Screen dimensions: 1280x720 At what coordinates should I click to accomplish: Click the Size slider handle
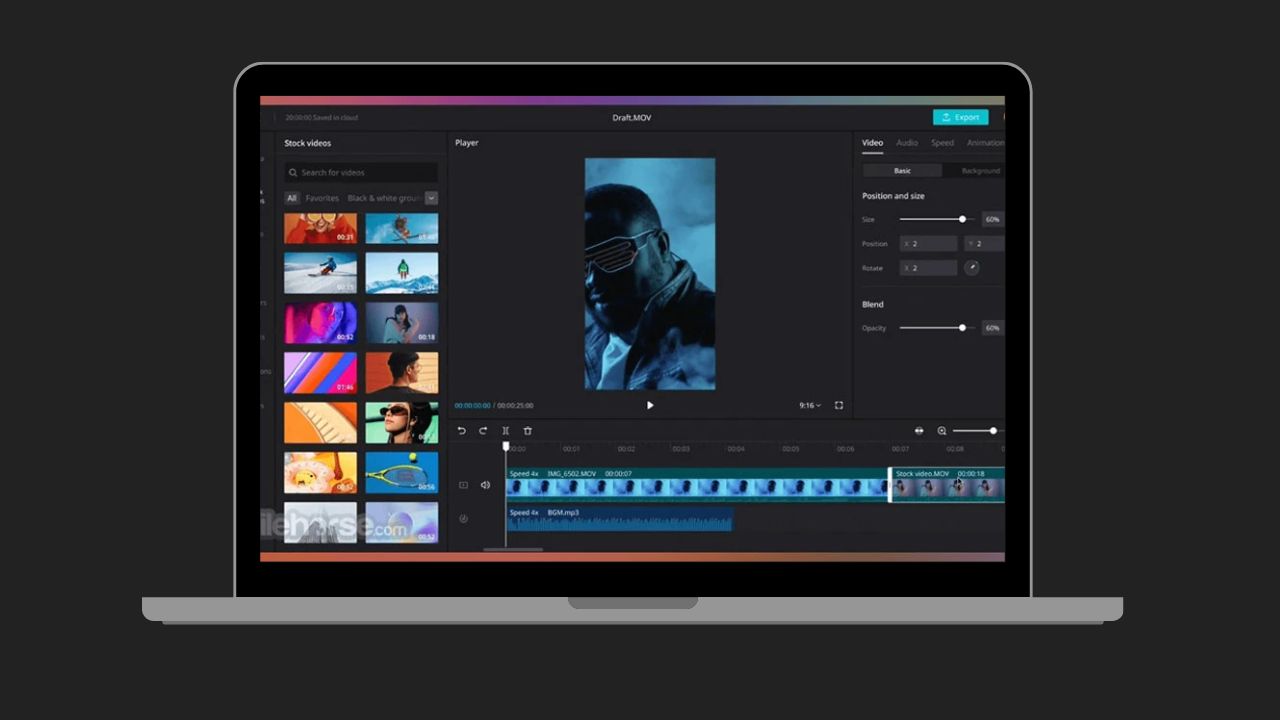pyautogui.click(x=962, y=219)
